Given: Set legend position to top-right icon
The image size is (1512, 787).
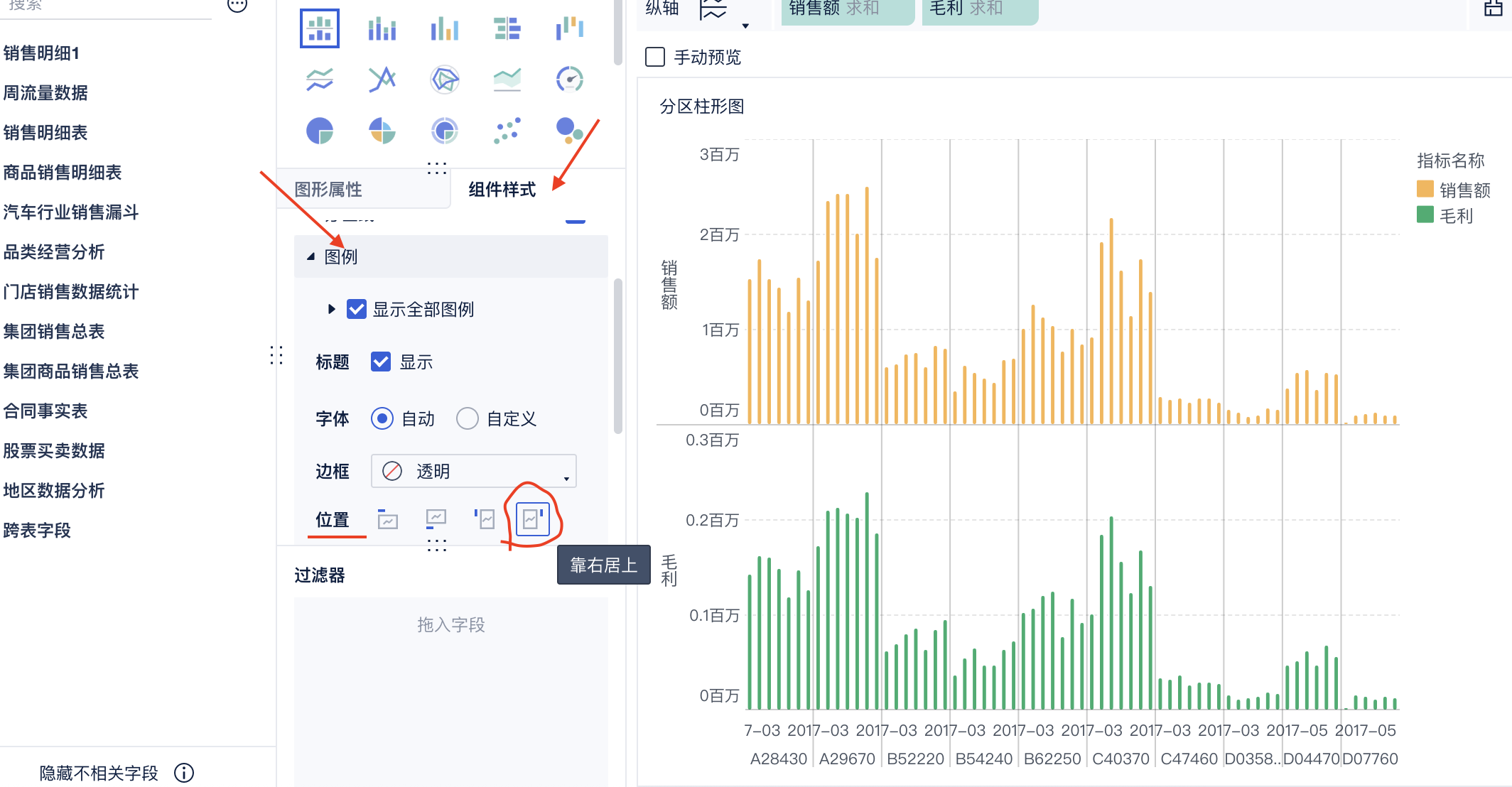Looking at the screenshot, I should coord(533,519).
